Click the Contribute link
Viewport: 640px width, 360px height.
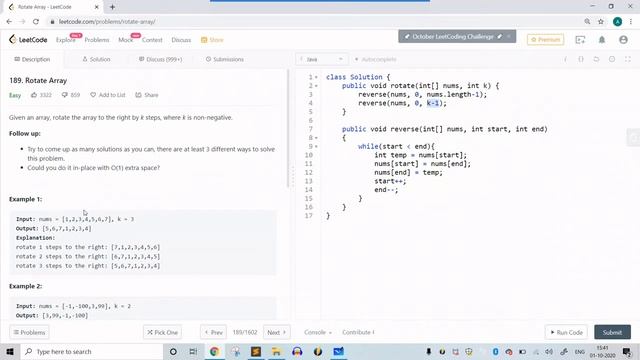(x=358, y=332)
